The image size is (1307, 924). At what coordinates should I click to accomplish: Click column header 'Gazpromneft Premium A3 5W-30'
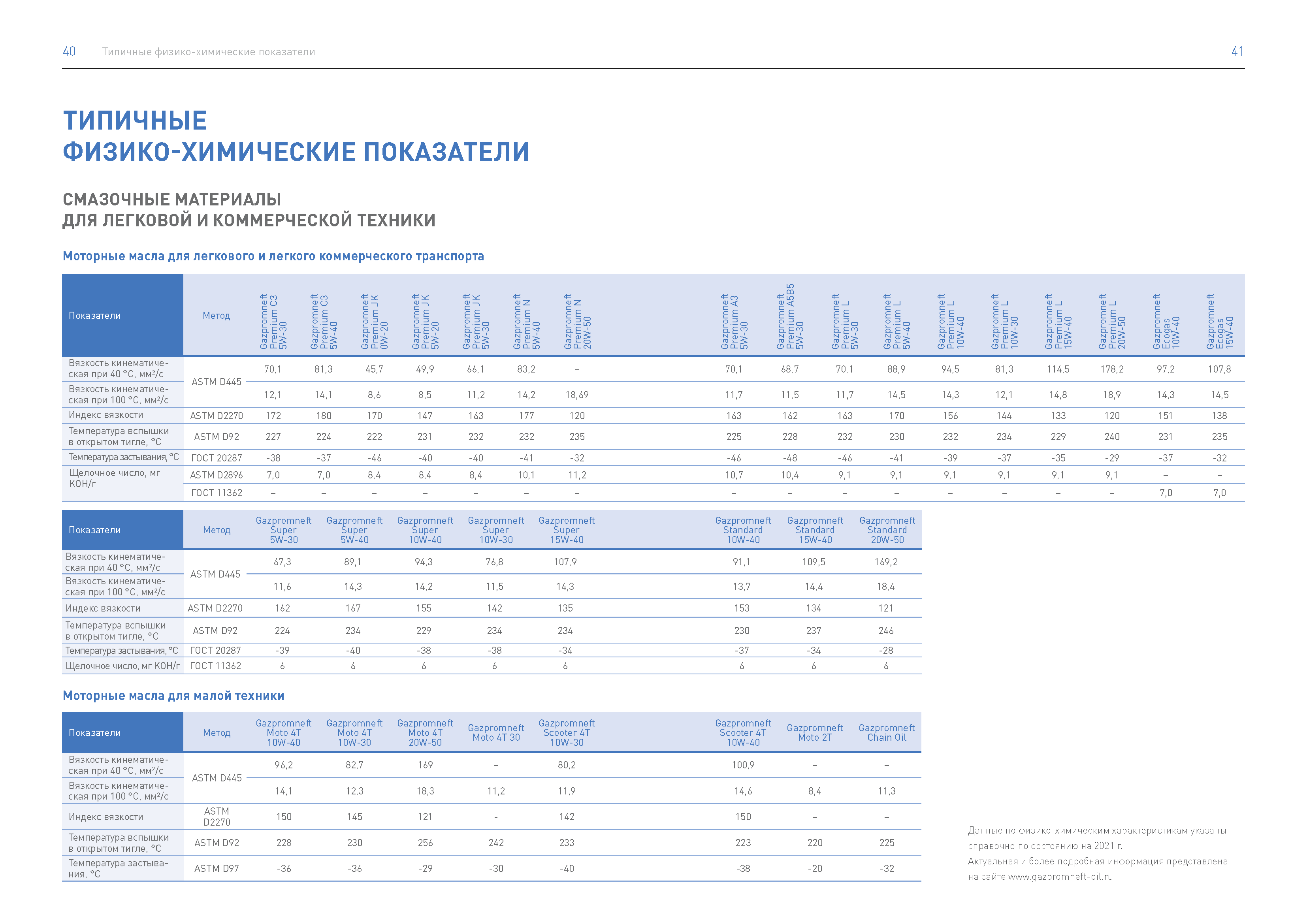(x=734, y=321)
